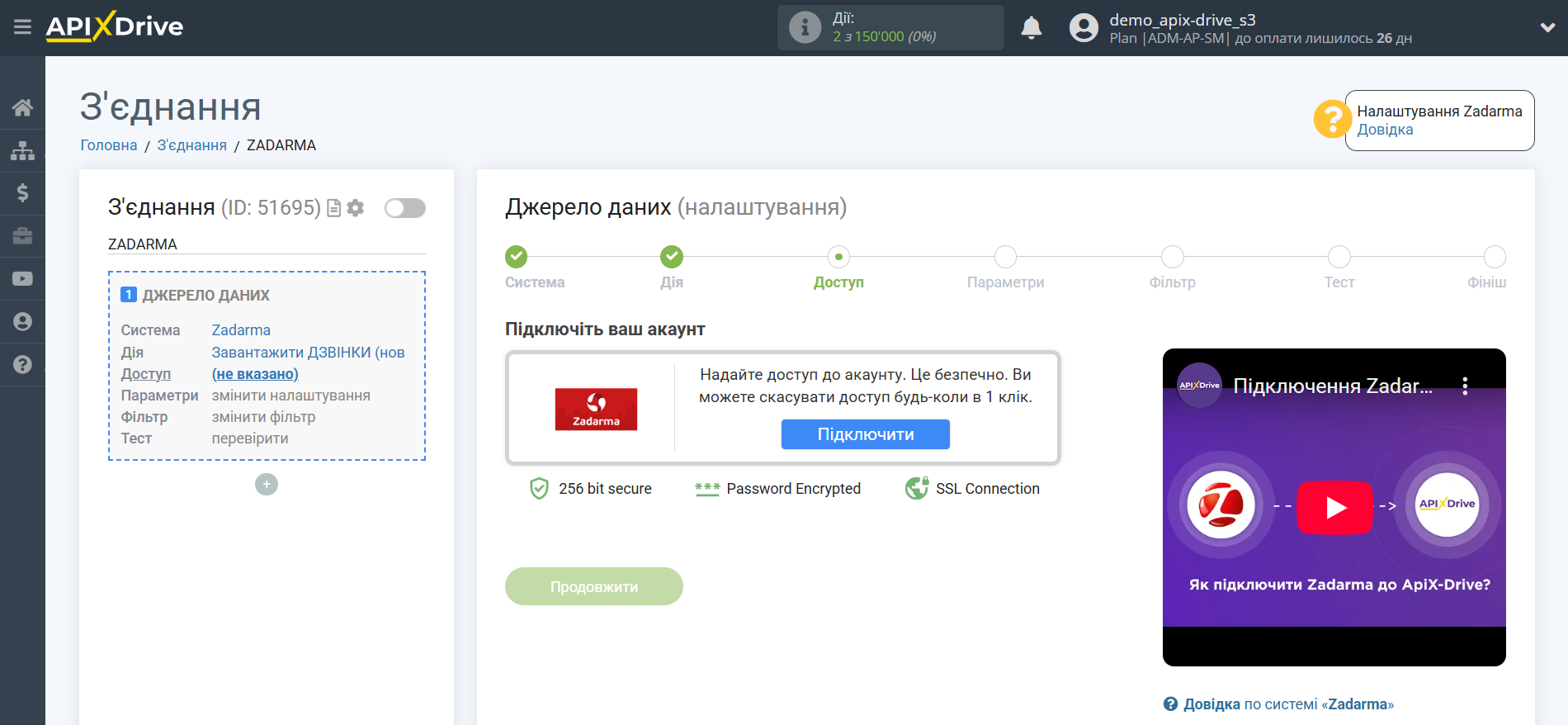Open the help question sidebar icon

[x=22, y=364]
